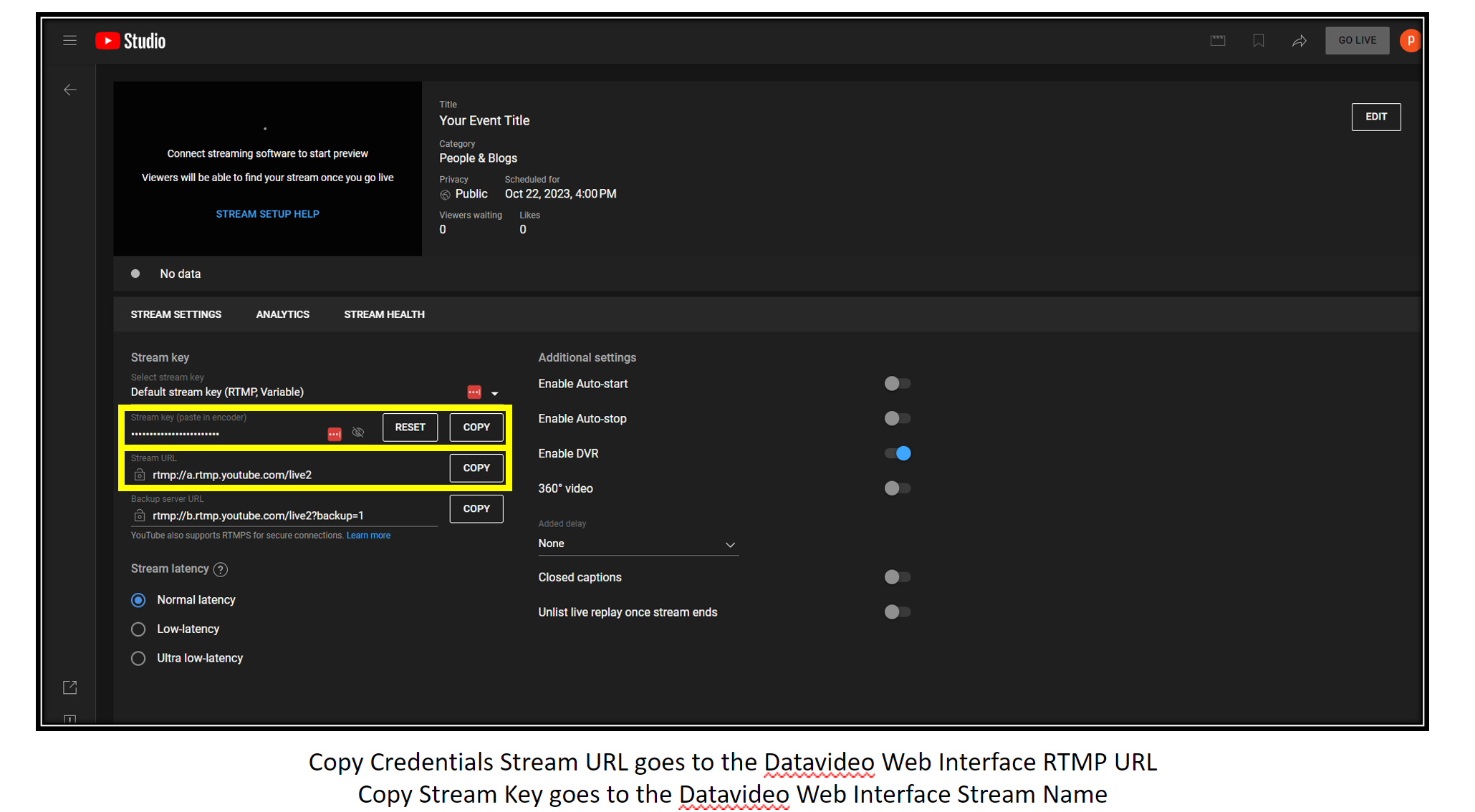Toggle Enable Auto-stop switch
Screen dimensions: 1475x812
(x=897, y=418)
